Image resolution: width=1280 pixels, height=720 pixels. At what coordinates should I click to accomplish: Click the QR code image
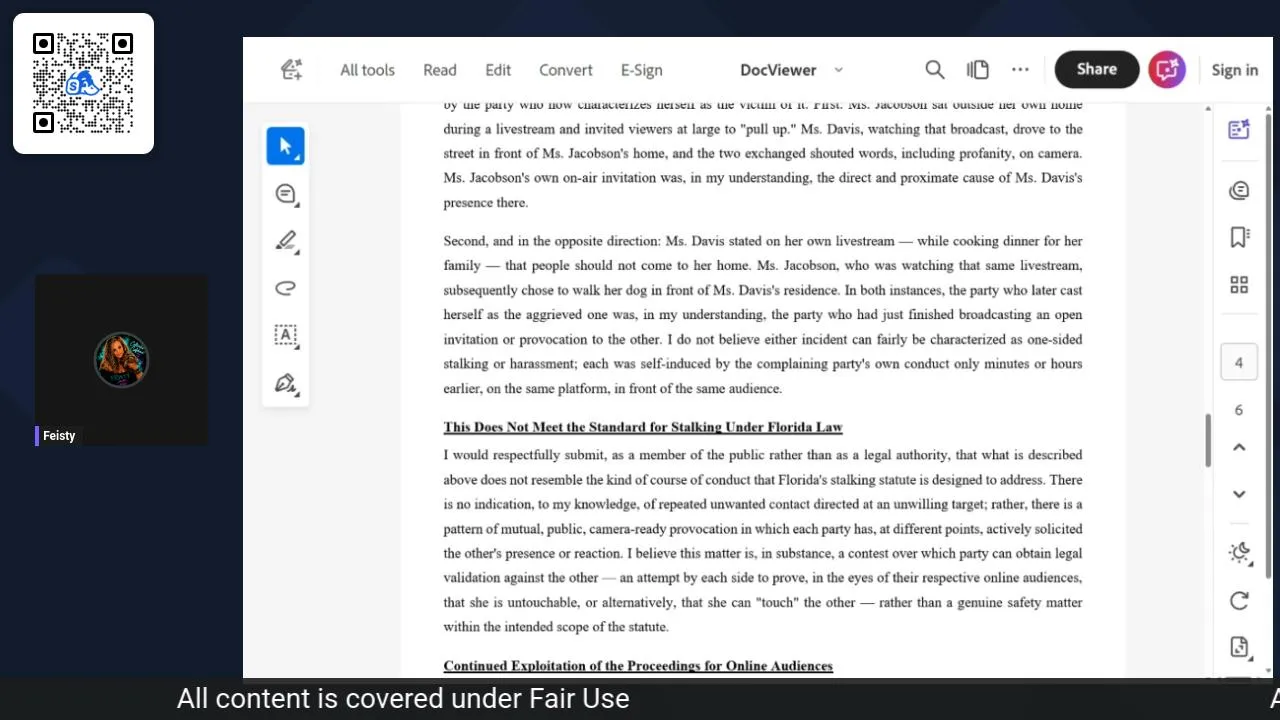click(x=83, y=83)
